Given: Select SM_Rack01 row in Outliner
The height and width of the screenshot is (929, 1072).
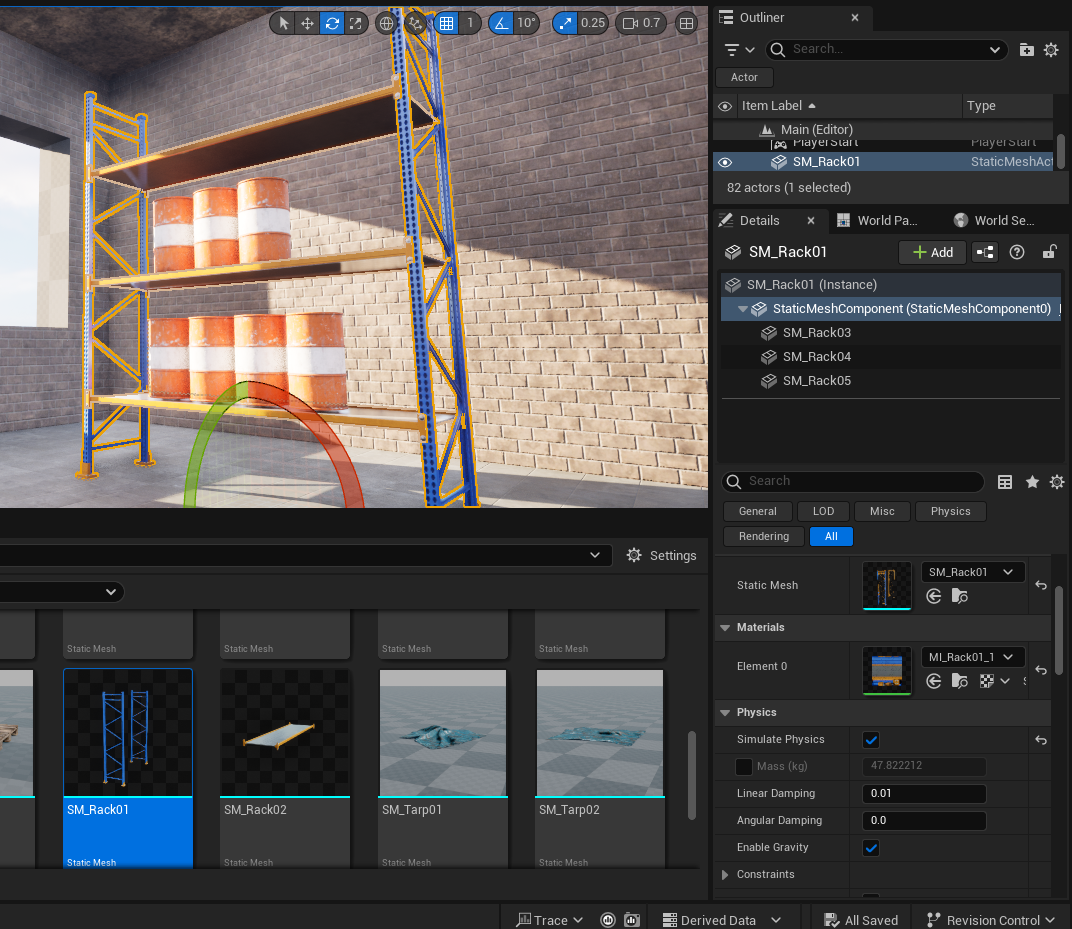Looking at the screenshot, I should [883, 162].
